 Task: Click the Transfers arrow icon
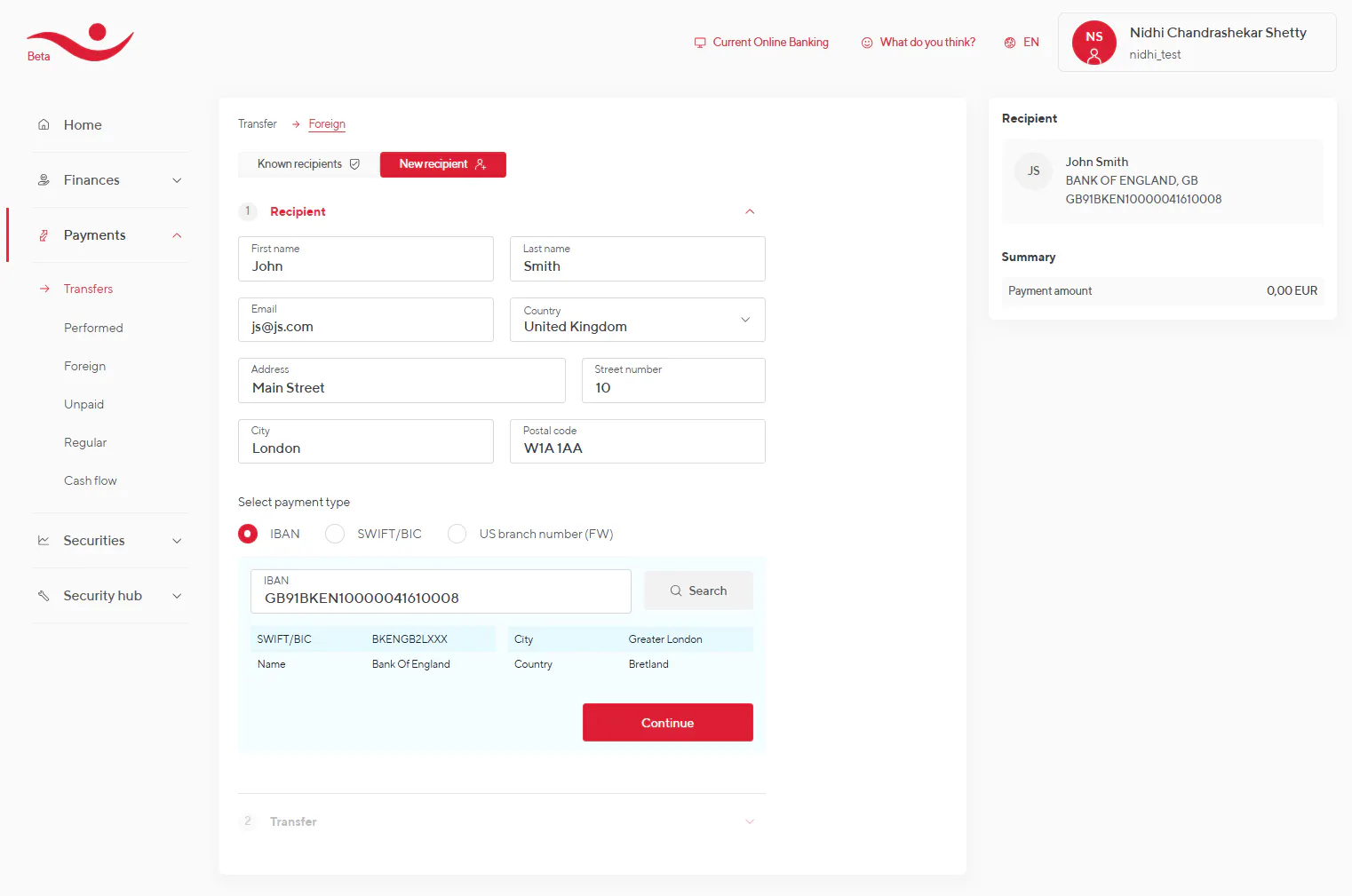(44, 289)
